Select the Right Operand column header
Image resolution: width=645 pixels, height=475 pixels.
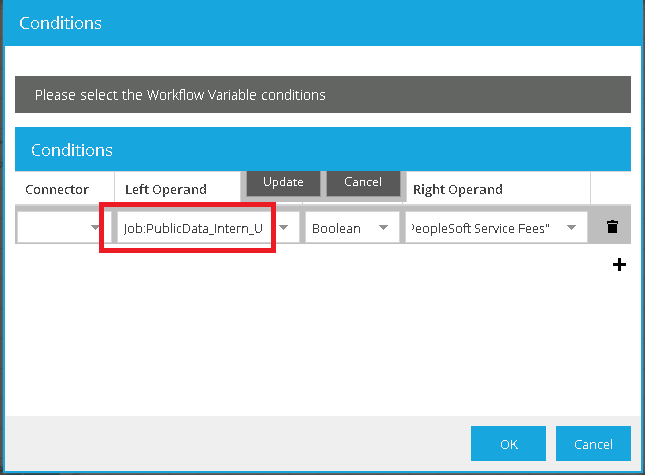tap(458, 189)
